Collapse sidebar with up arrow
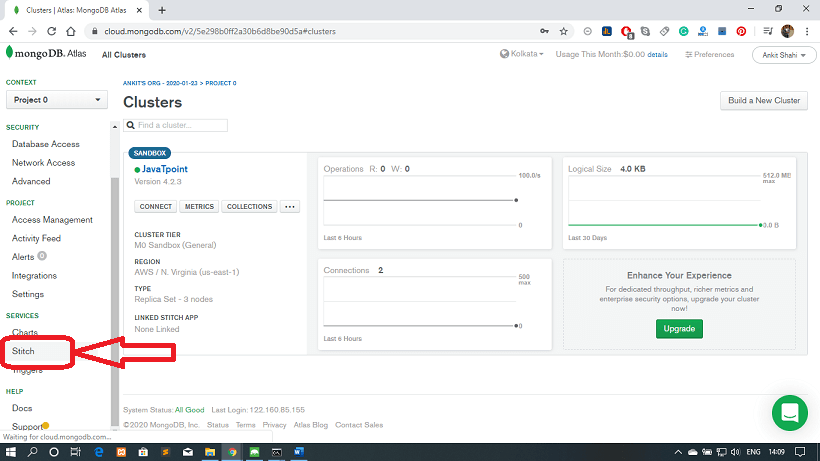 [x=115, y=127]
